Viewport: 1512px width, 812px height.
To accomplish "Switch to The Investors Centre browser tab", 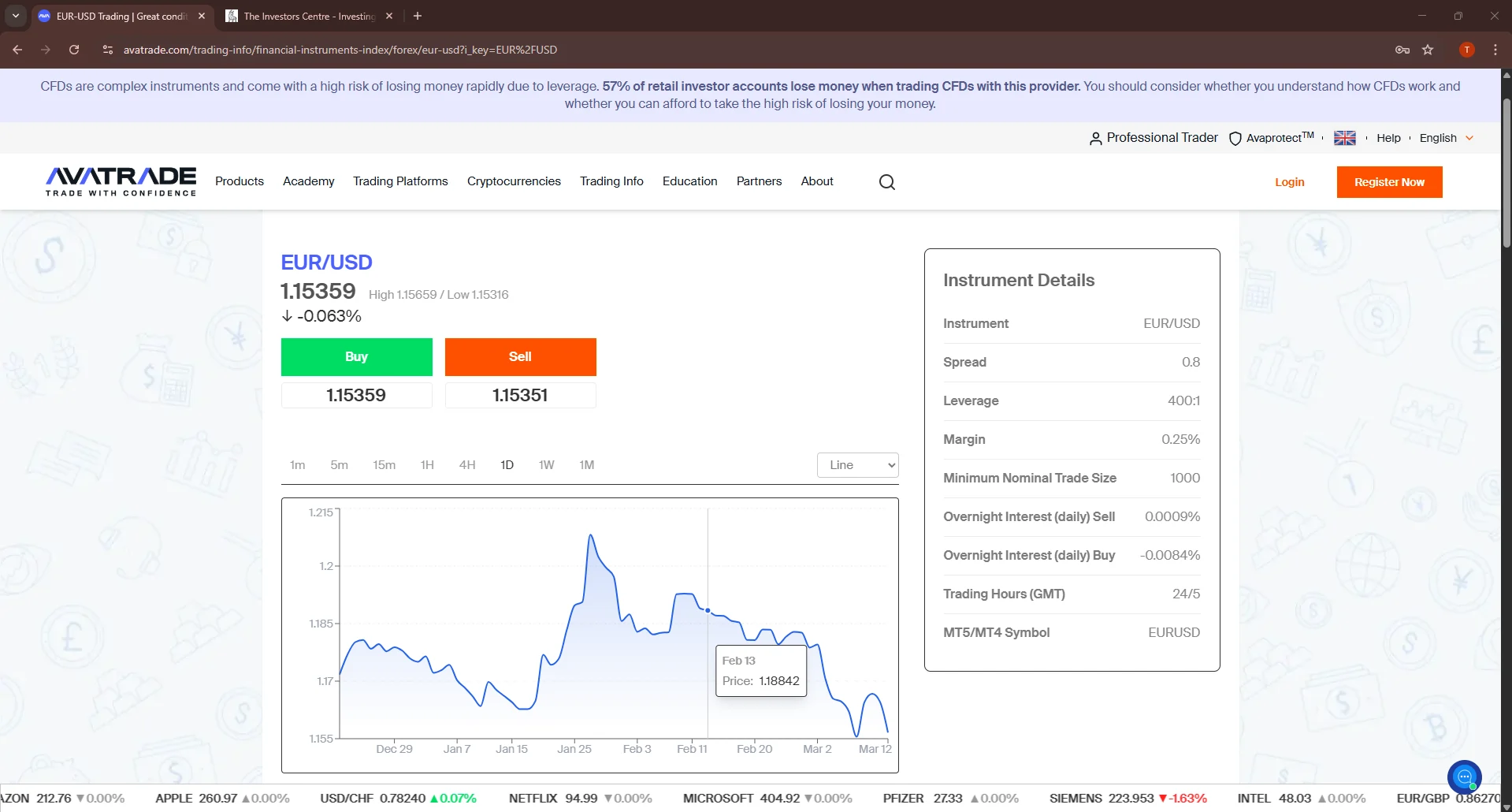I will coord(309,16).
